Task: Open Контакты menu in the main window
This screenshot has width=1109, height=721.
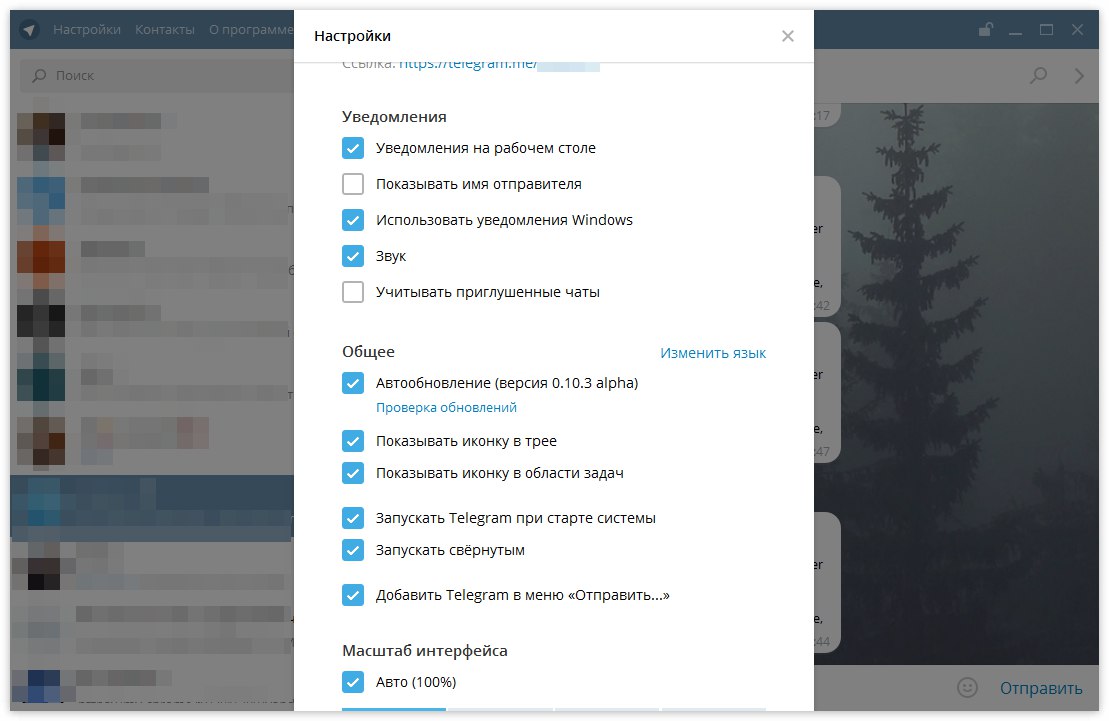Action: 165,30
